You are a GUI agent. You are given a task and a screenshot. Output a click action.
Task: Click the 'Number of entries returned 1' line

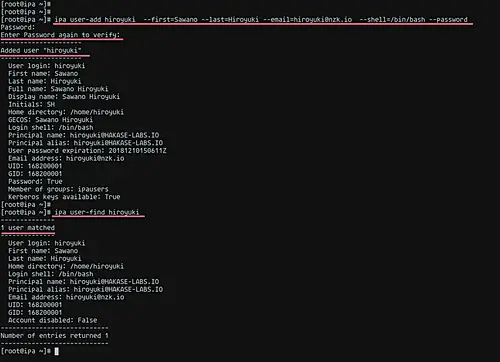[x=54, y=335]
